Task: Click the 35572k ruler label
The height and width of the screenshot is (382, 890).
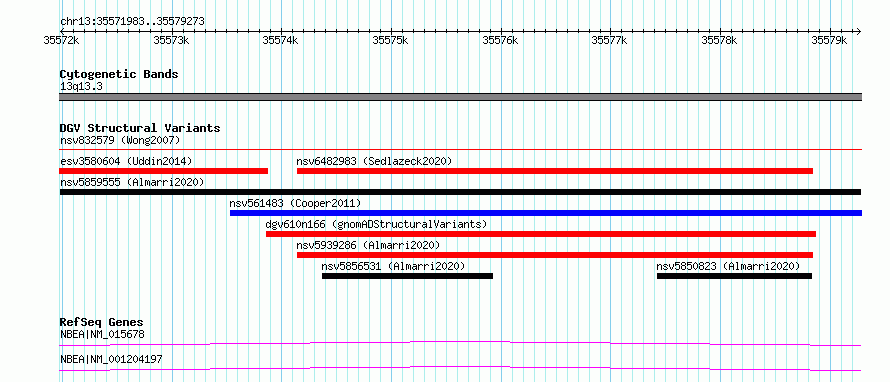Action: coord(61,40)
